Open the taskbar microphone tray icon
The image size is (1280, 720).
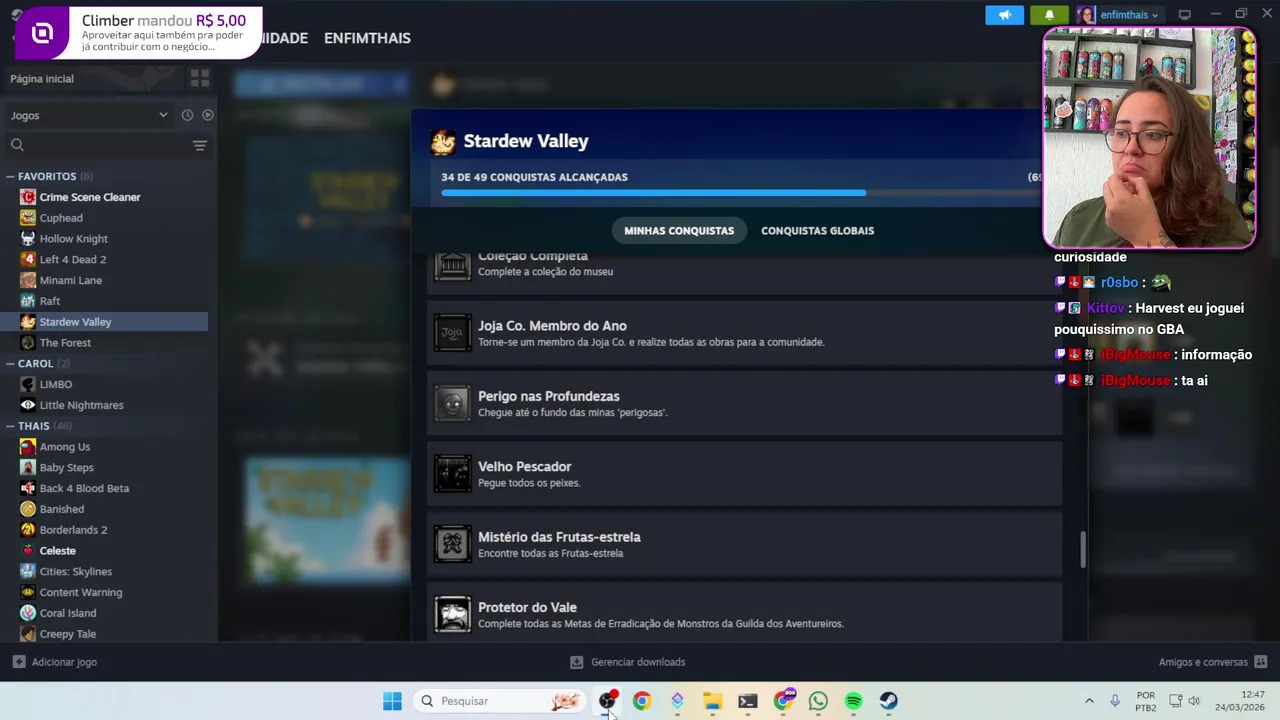coord(1115,701)
